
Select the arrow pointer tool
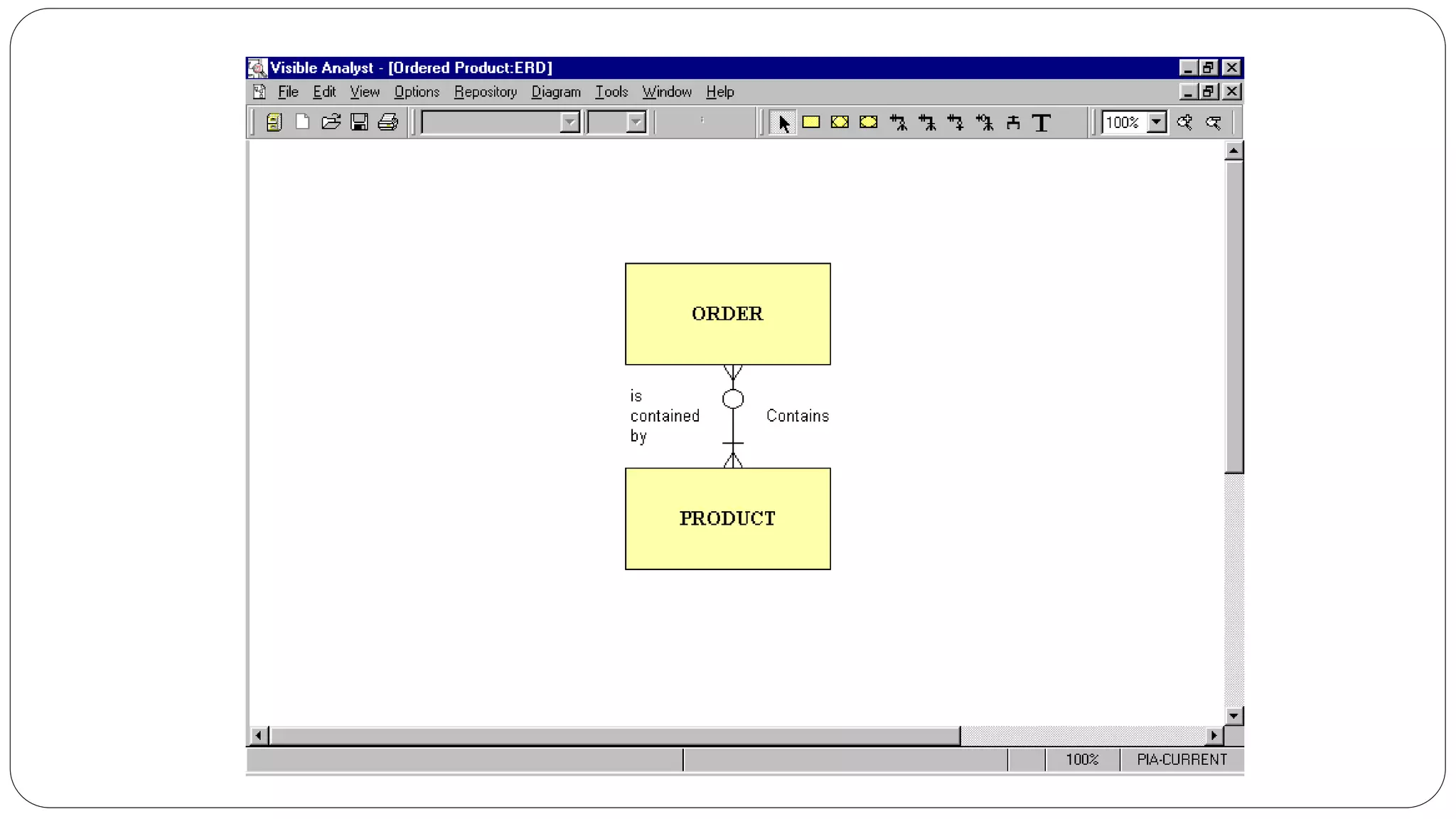[783, 123]
